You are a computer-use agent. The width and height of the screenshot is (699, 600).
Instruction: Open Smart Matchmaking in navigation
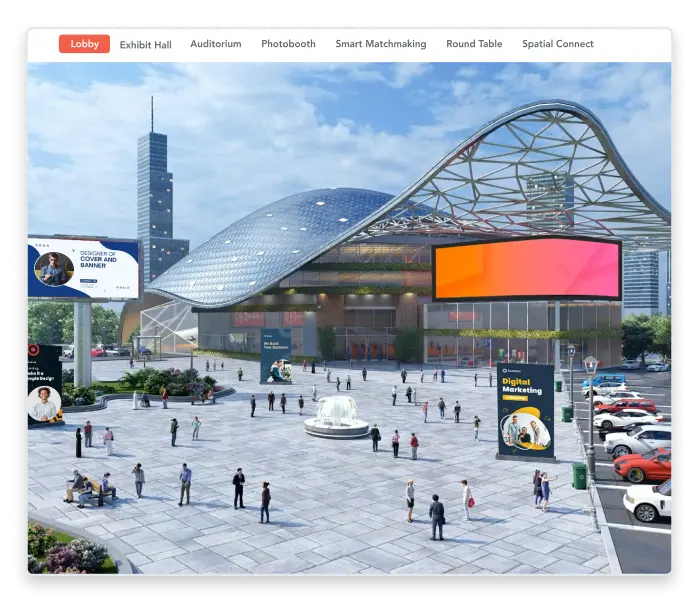click(x=380, y=44)
